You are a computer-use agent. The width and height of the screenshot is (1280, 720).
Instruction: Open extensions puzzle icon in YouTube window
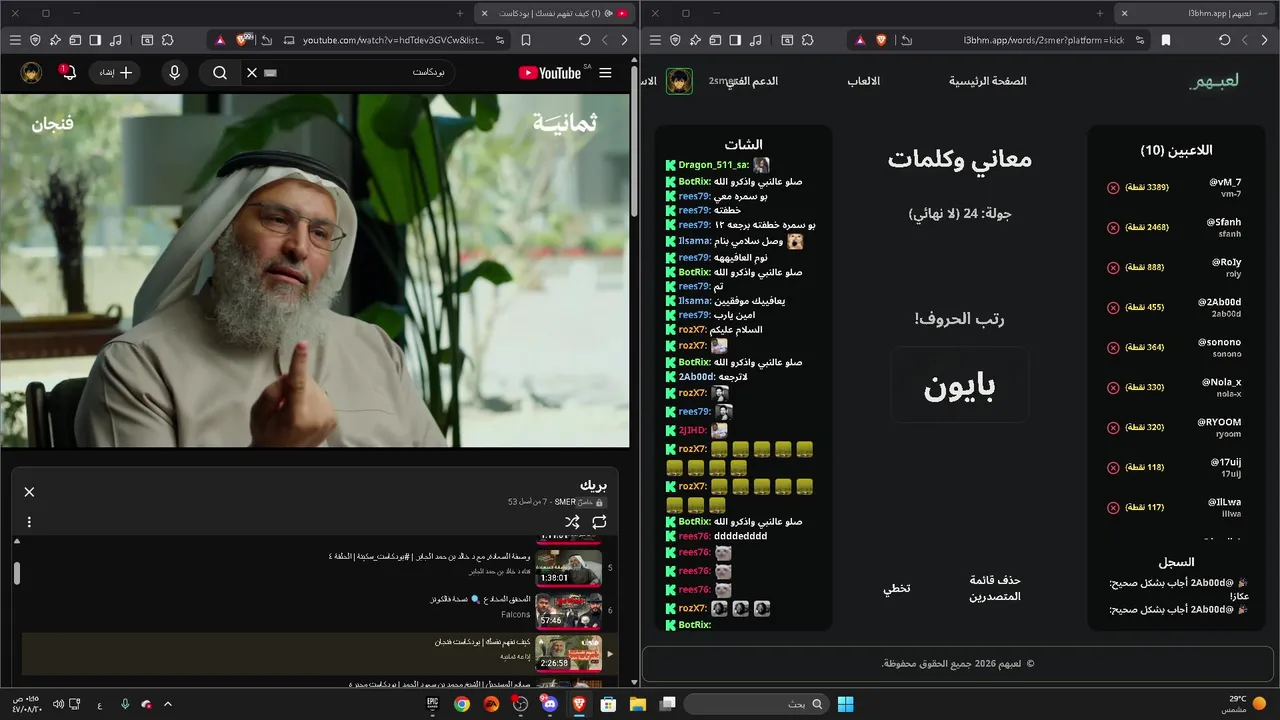point(167,40)
